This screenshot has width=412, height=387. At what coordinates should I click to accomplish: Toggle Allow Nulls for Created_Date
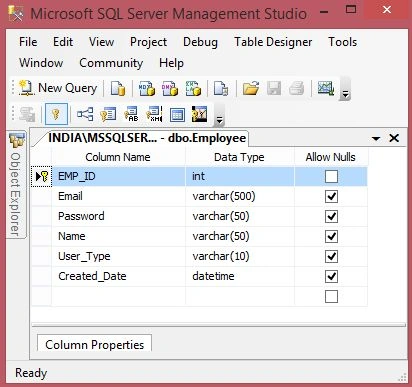(331, 276)
